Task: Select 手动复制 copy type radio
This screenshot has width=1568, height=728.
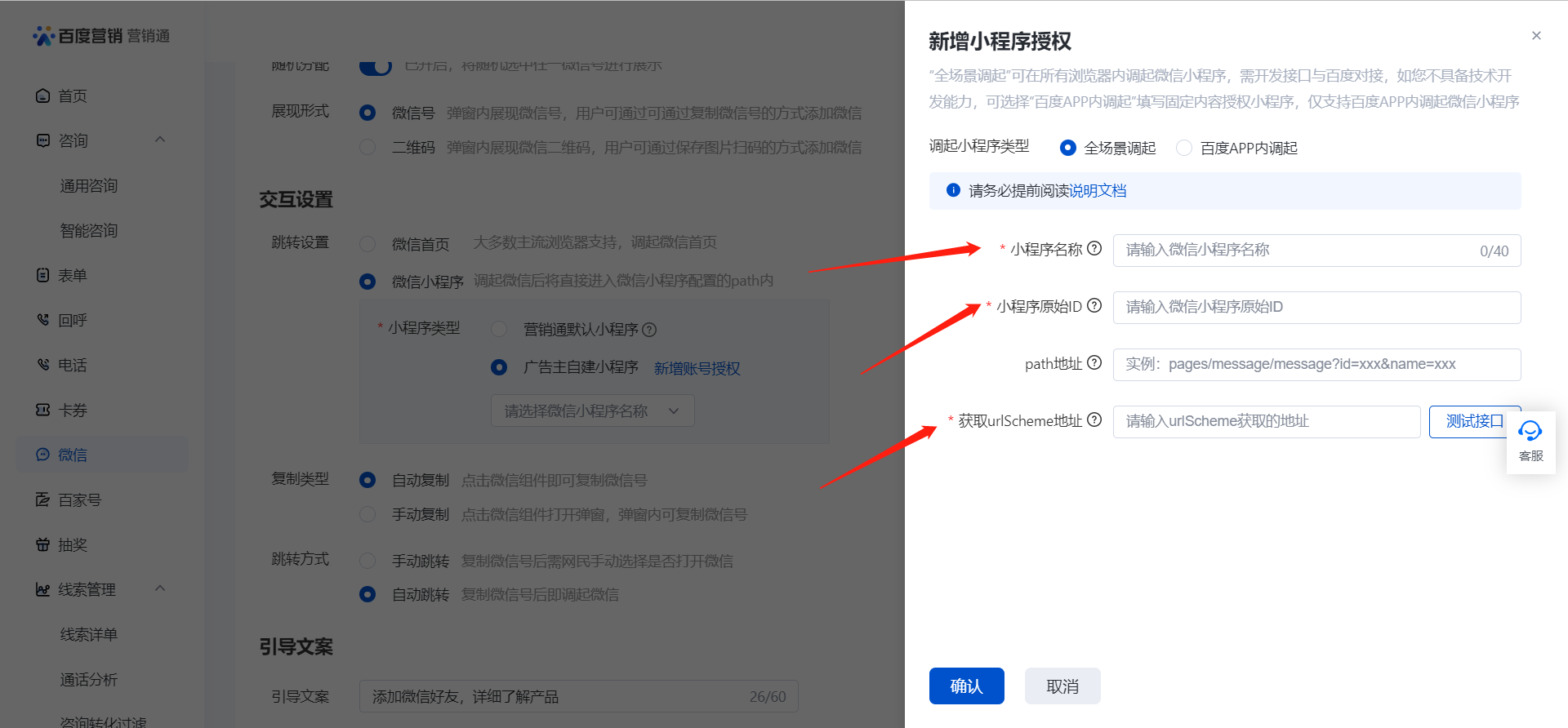Action: (367, 514)
